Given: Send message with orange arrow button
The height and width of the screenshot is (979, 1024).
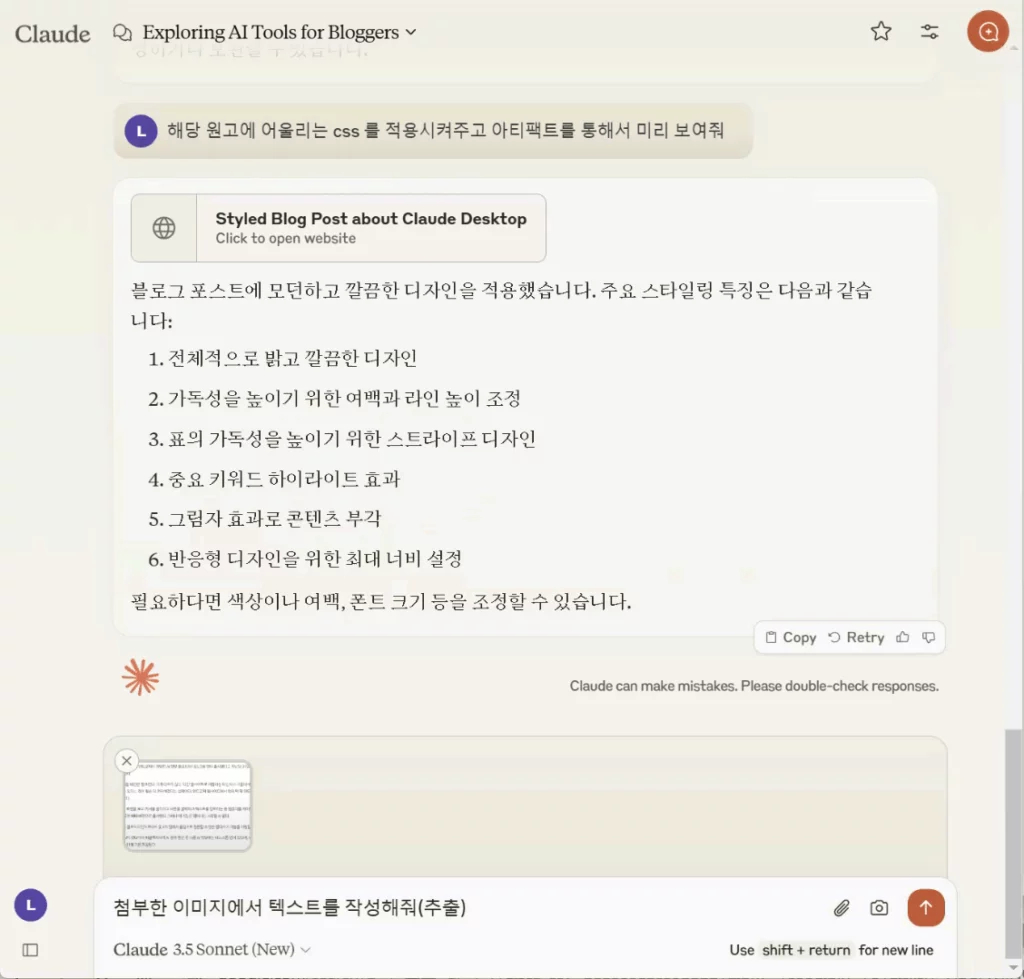Looking at the screenshot, I should click(x=925, y=907).
